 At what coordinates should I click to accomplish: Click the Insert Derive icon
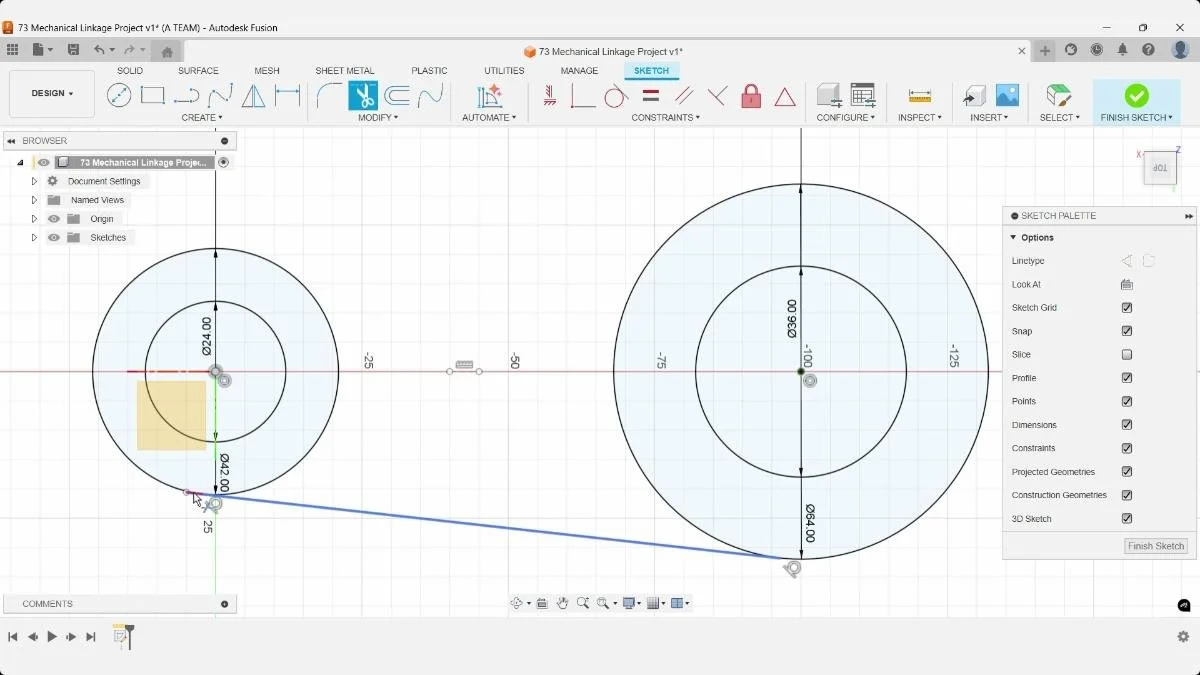click(974, 96)
